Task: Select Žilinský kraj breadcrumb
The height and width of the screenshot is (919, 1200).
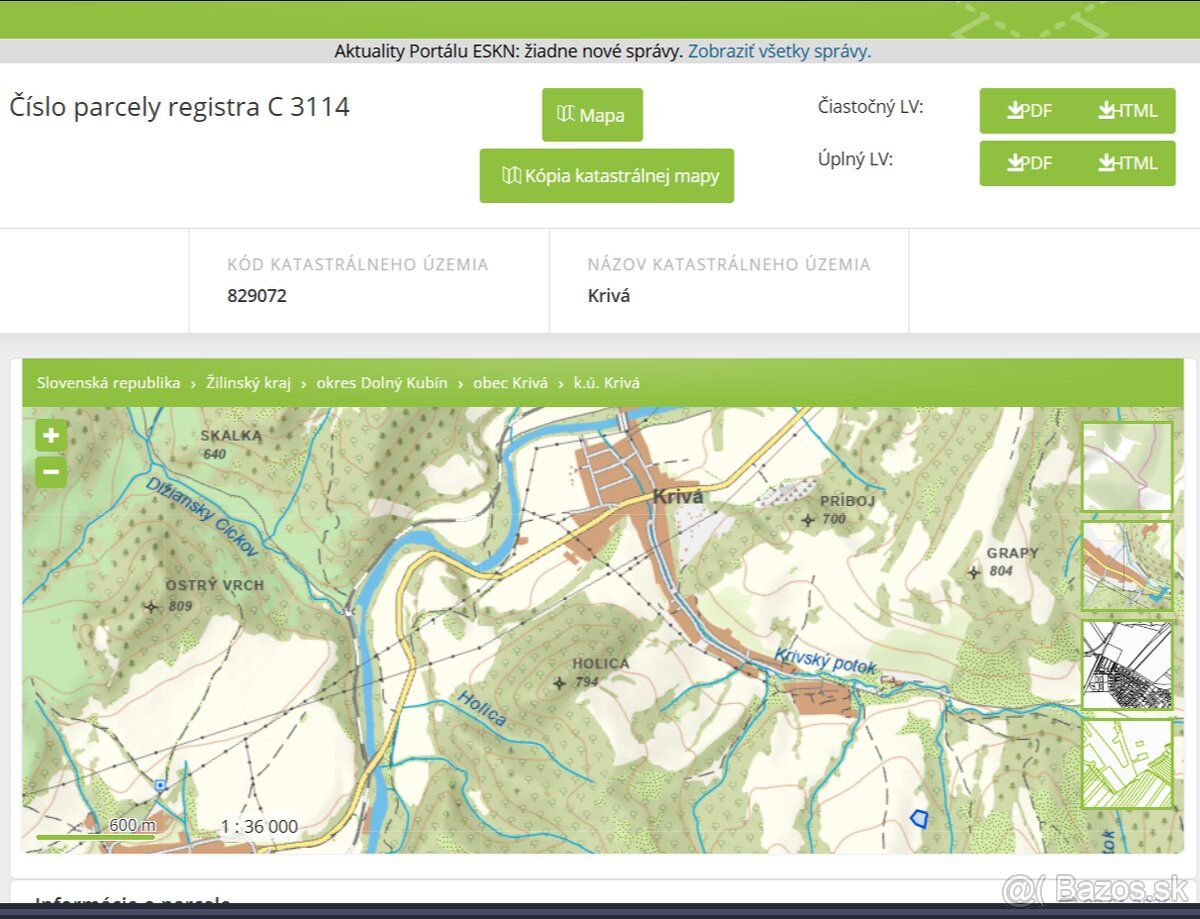Action: point(248,383)
